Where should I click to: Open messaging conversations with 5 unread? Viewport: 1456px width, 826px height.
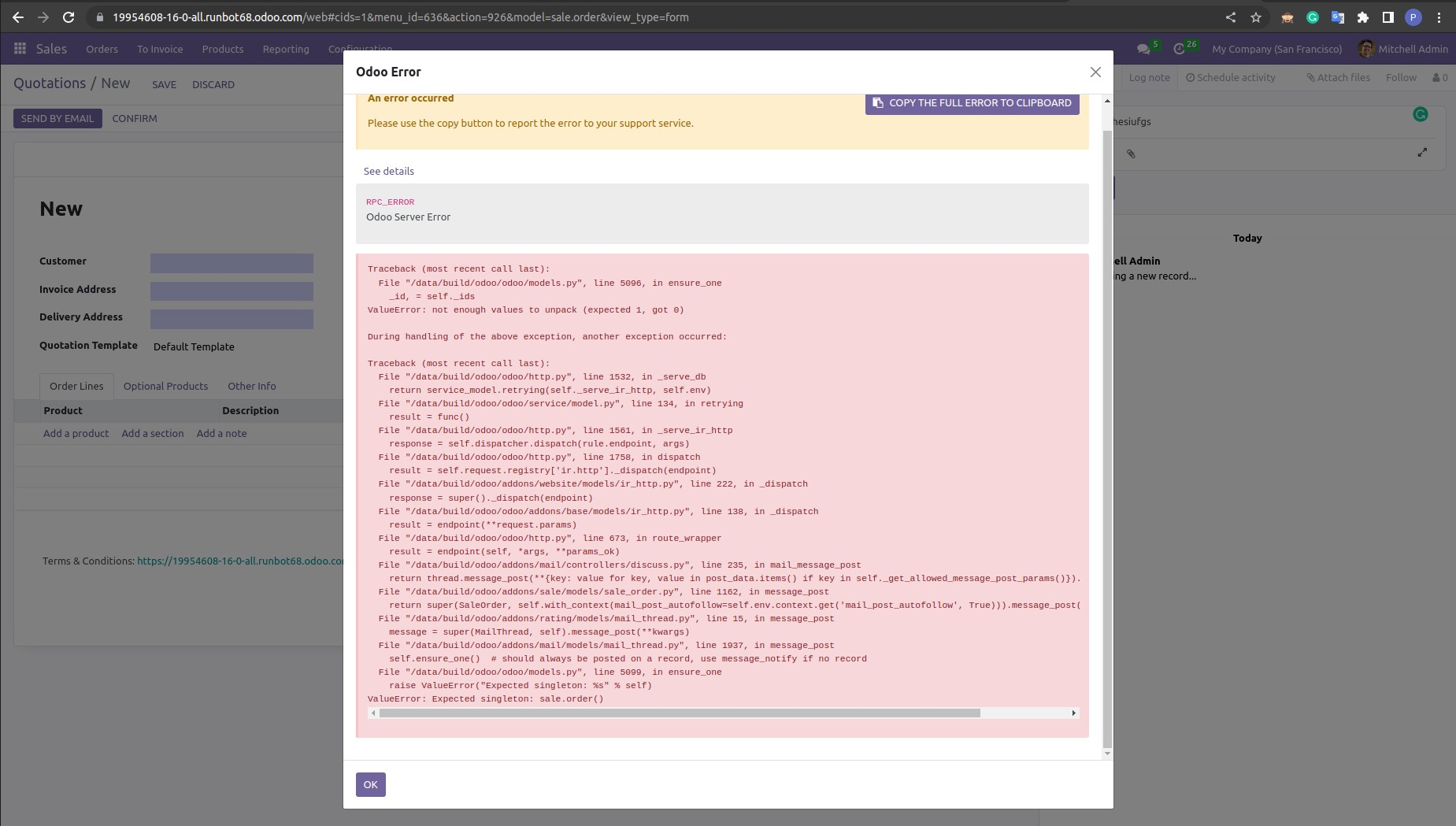[x=1143, y=48]
